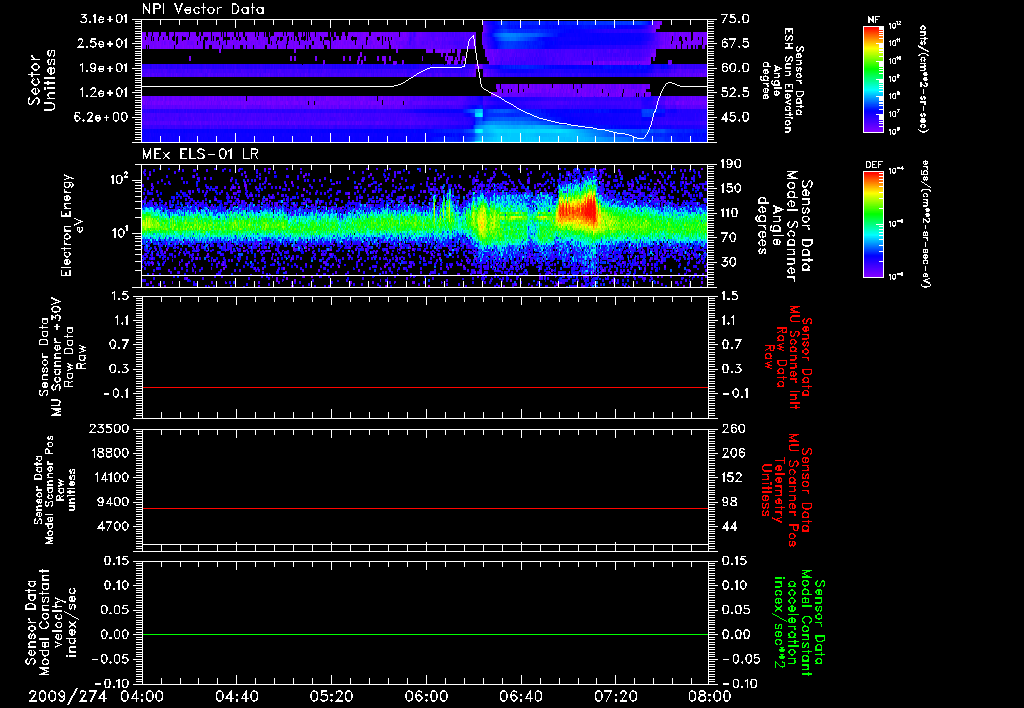The width and height of the screenshot is (1024, 708).
Task: Click the 60.0 elevation angle tick
Action: pos(735,68)
